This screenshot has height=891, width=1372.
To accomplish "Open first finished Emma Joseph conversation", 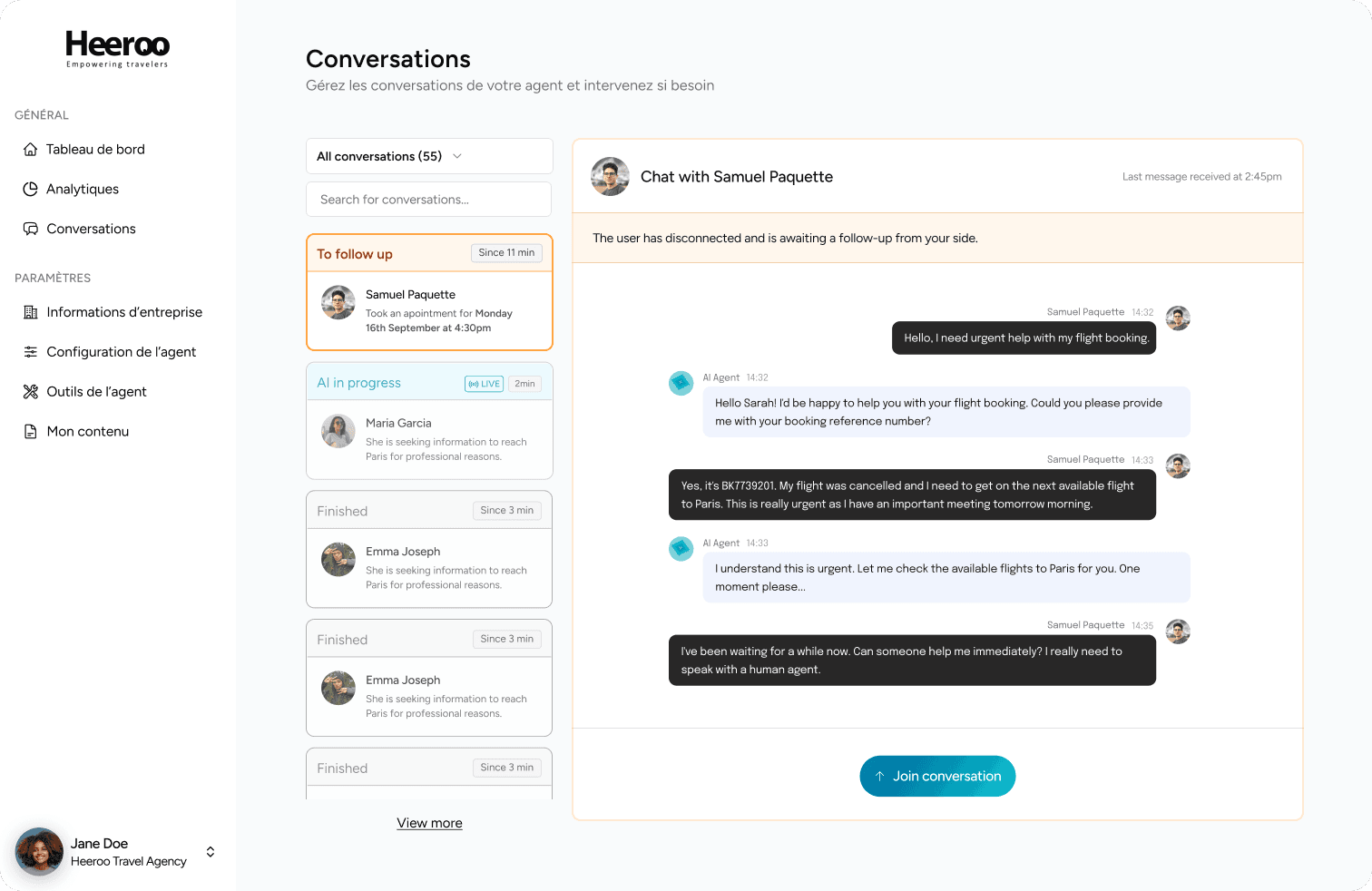I will coord(429,550).
